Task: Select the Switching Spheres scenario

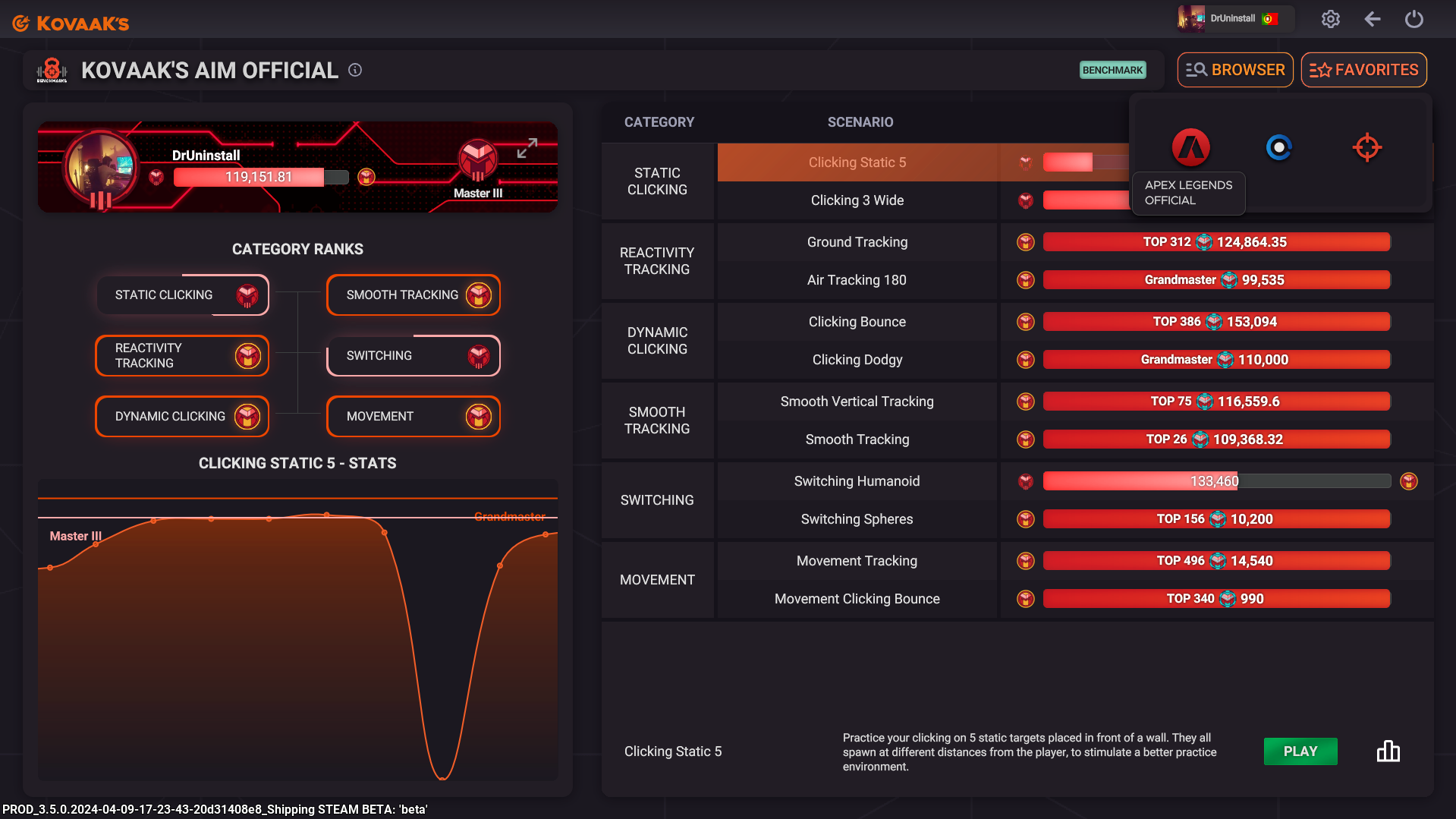Action: tap(857, 519)
